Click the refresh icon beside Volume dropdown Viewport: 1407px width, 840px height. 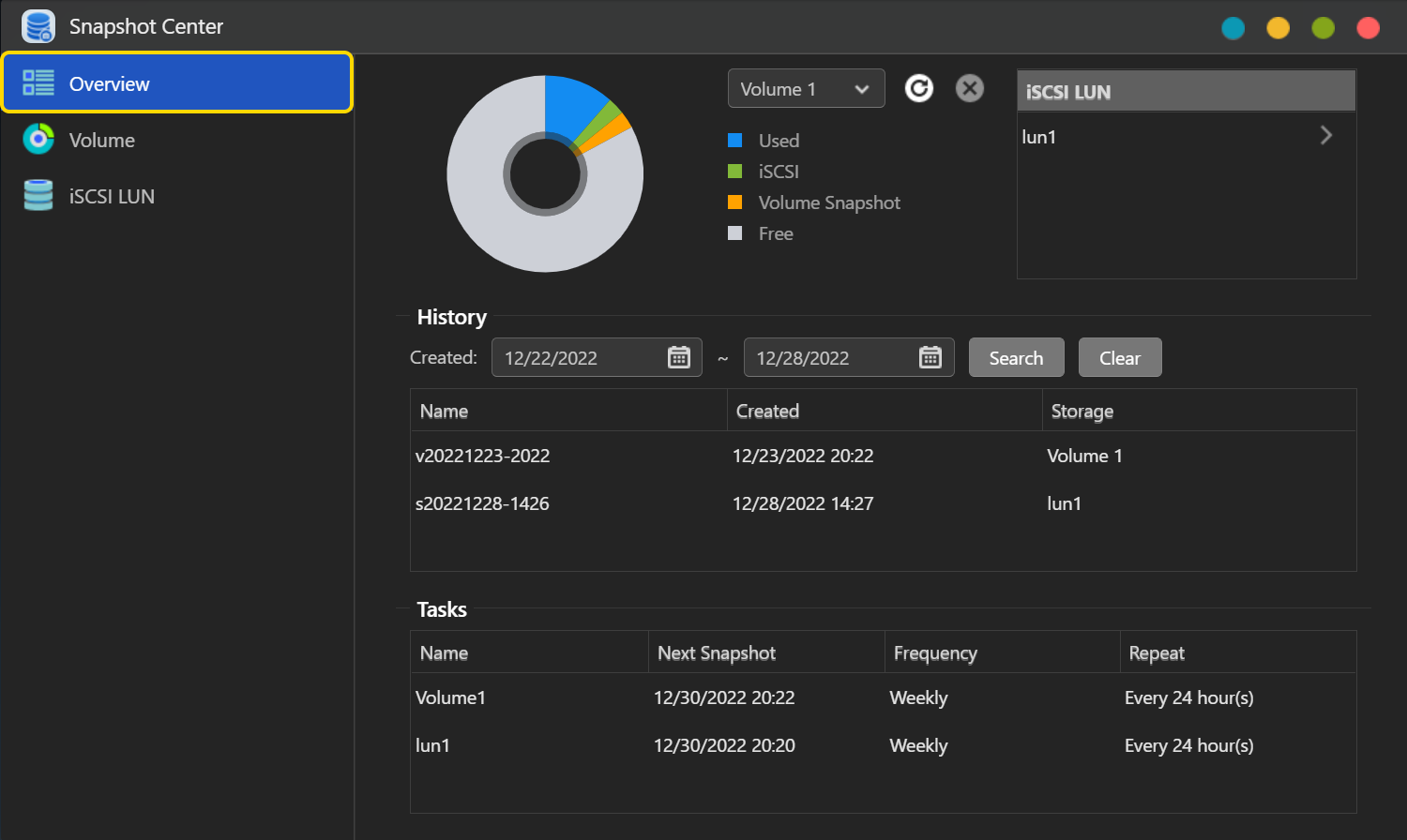918,88
